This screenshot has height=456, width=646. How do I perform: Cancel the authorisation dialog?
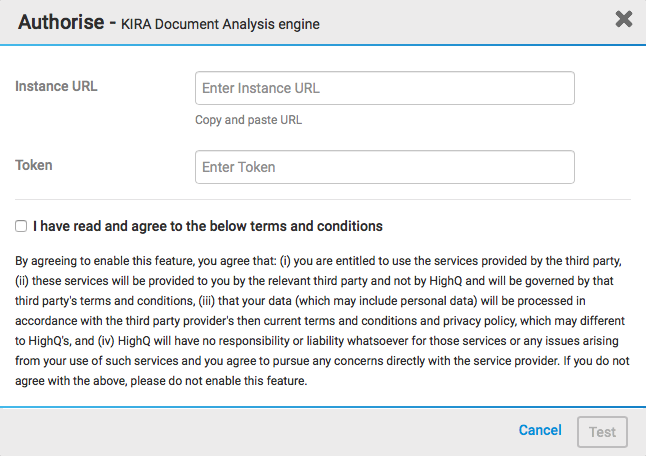540,430
